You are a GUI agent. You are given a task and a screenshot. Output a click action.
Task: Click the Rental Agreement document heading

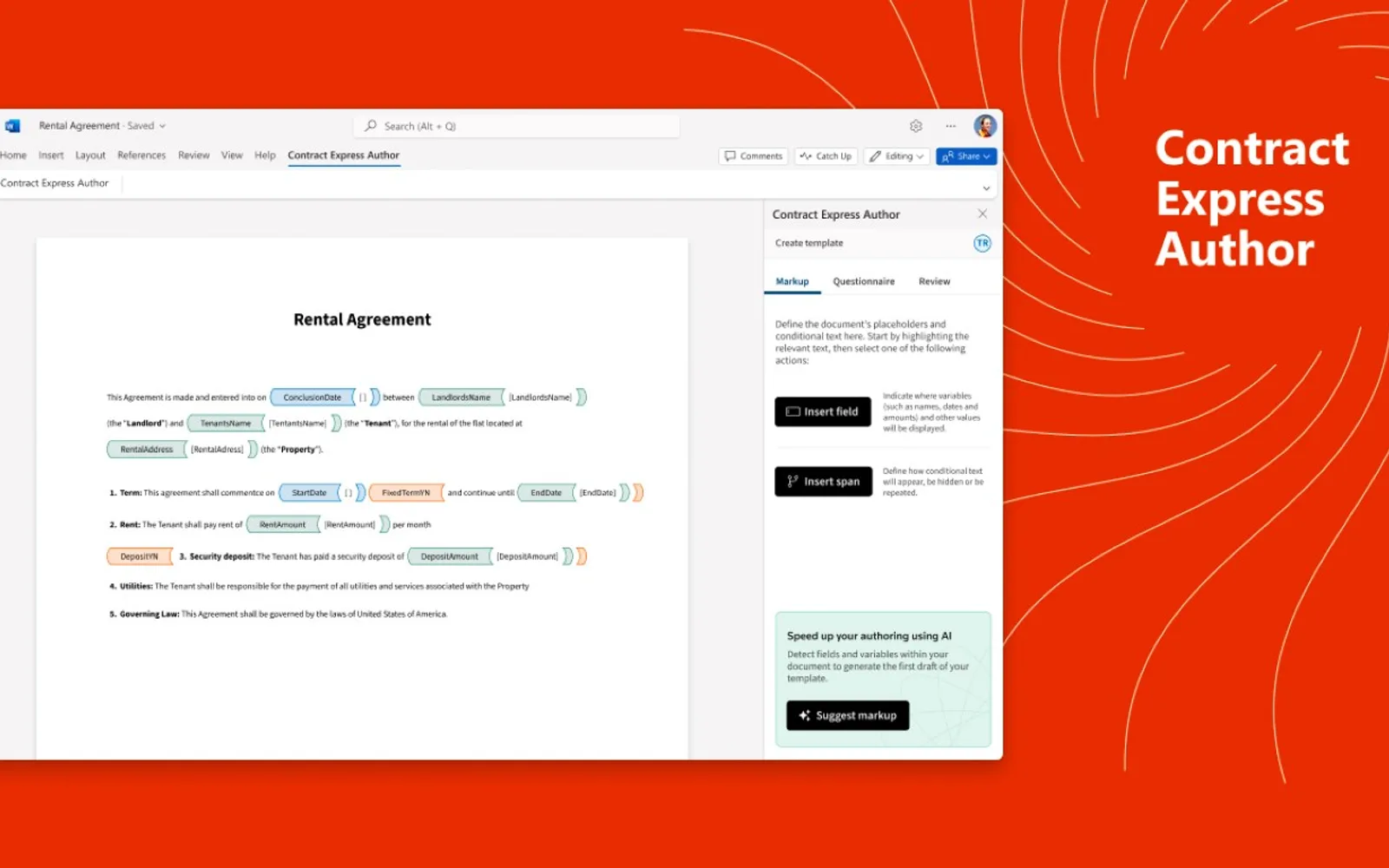pos(362,319)
